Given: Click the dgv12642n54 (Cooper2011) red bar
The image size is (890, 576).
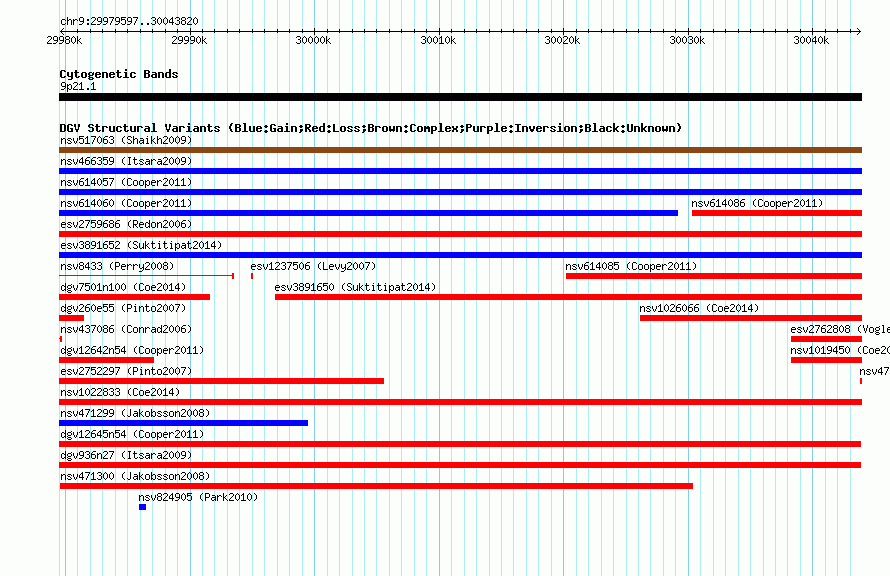Looking at the screenshot, I should [x=107, y=360].
